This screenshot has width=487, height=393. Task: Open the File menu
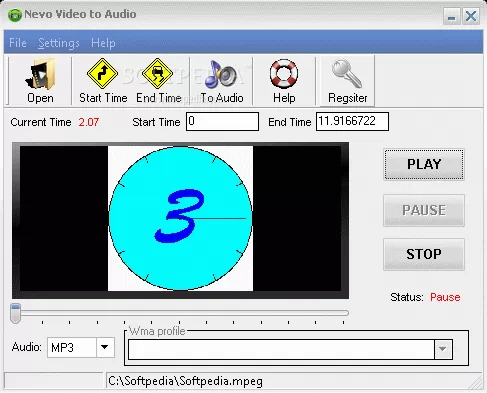(18, 43)
